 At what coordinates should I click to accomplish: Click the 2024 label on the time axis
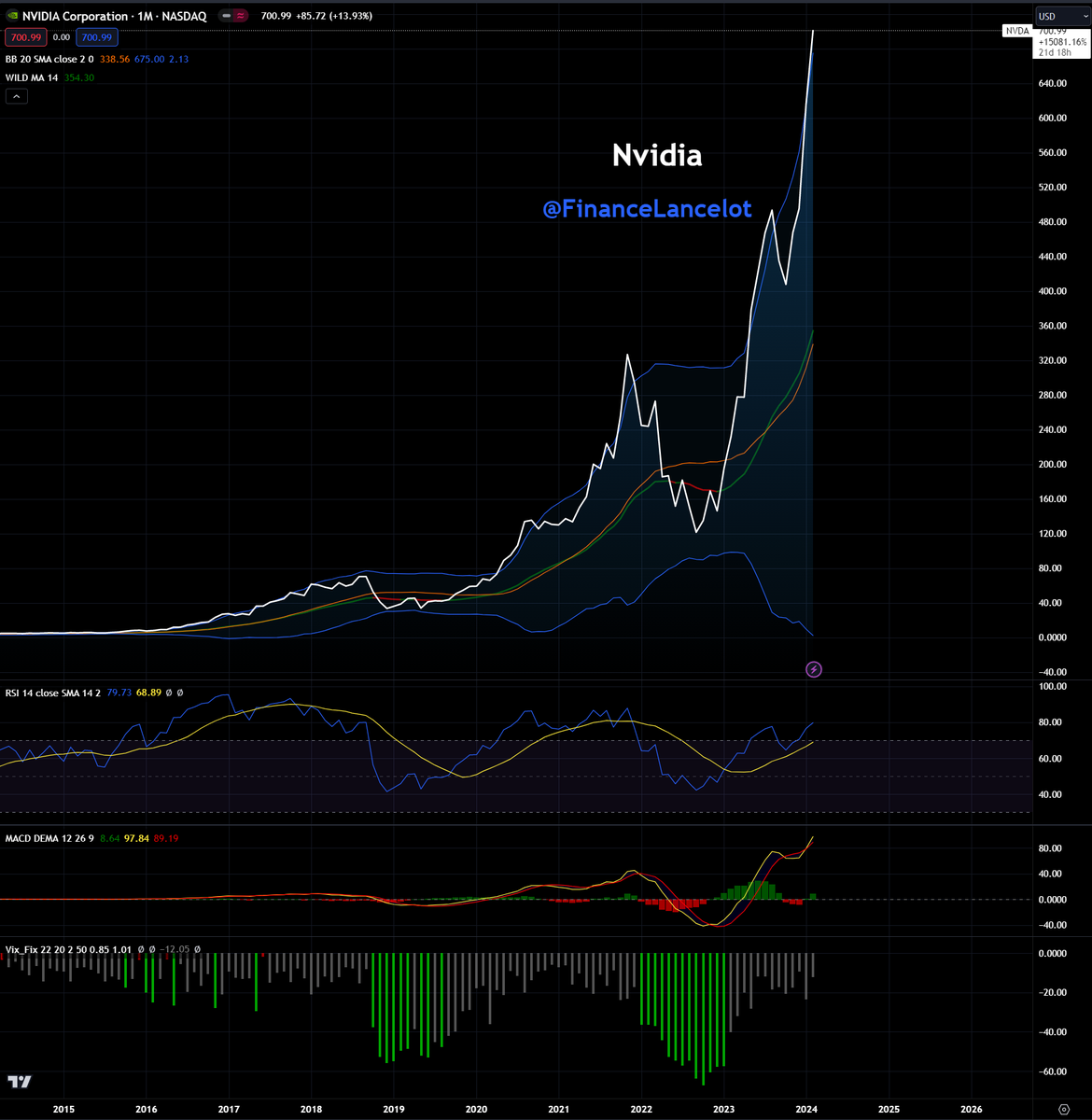[806, 1109]
